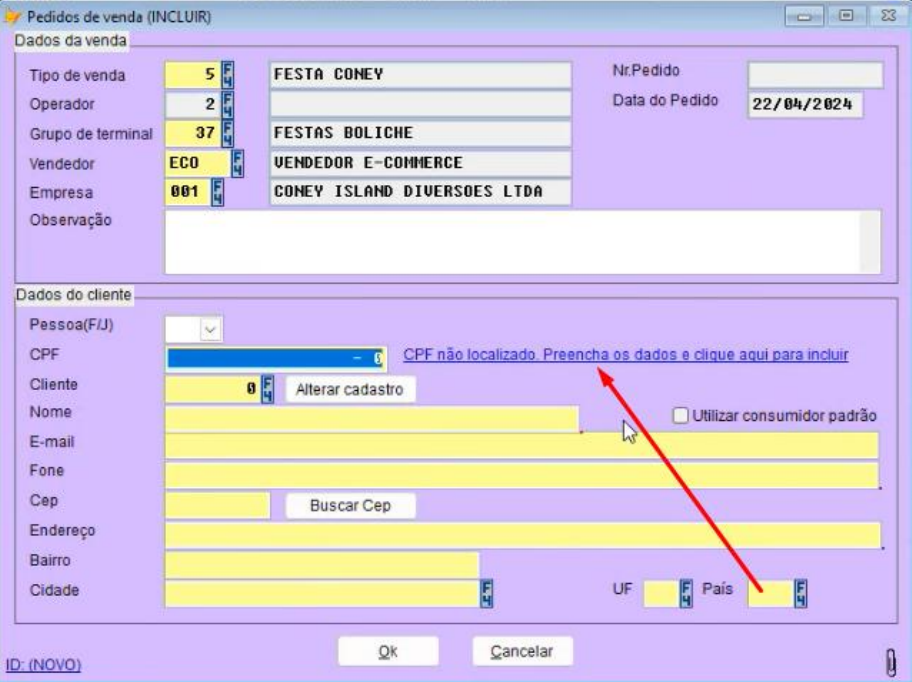912x682 pixels.
Task: Open the F4 lookup for Grupo de terminal
Action: 226,134
